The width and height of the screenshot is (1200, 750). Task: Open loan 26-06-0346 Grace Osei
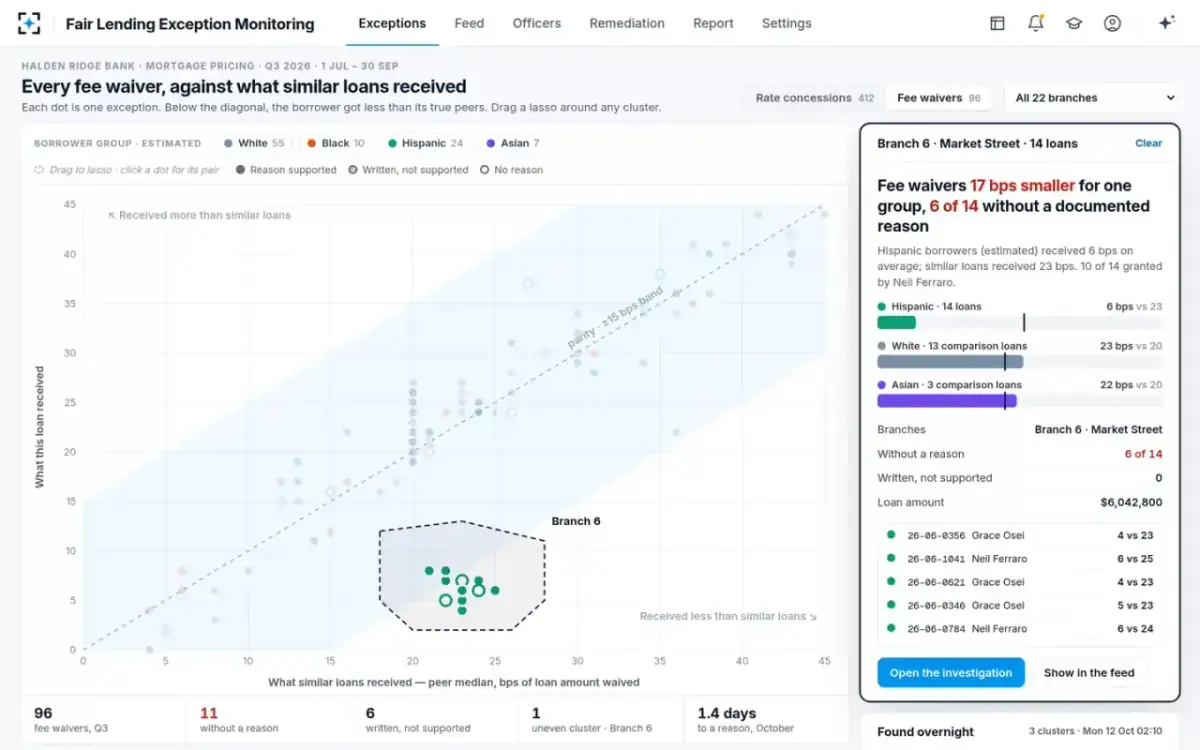point(1020,605)
